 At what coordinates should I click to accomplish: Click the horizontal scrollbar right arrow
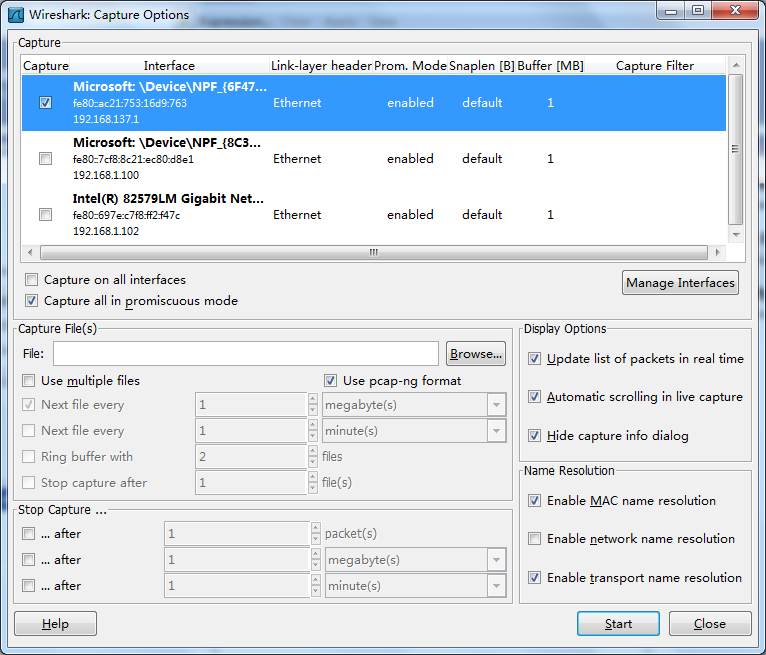[x=717, y=253]
